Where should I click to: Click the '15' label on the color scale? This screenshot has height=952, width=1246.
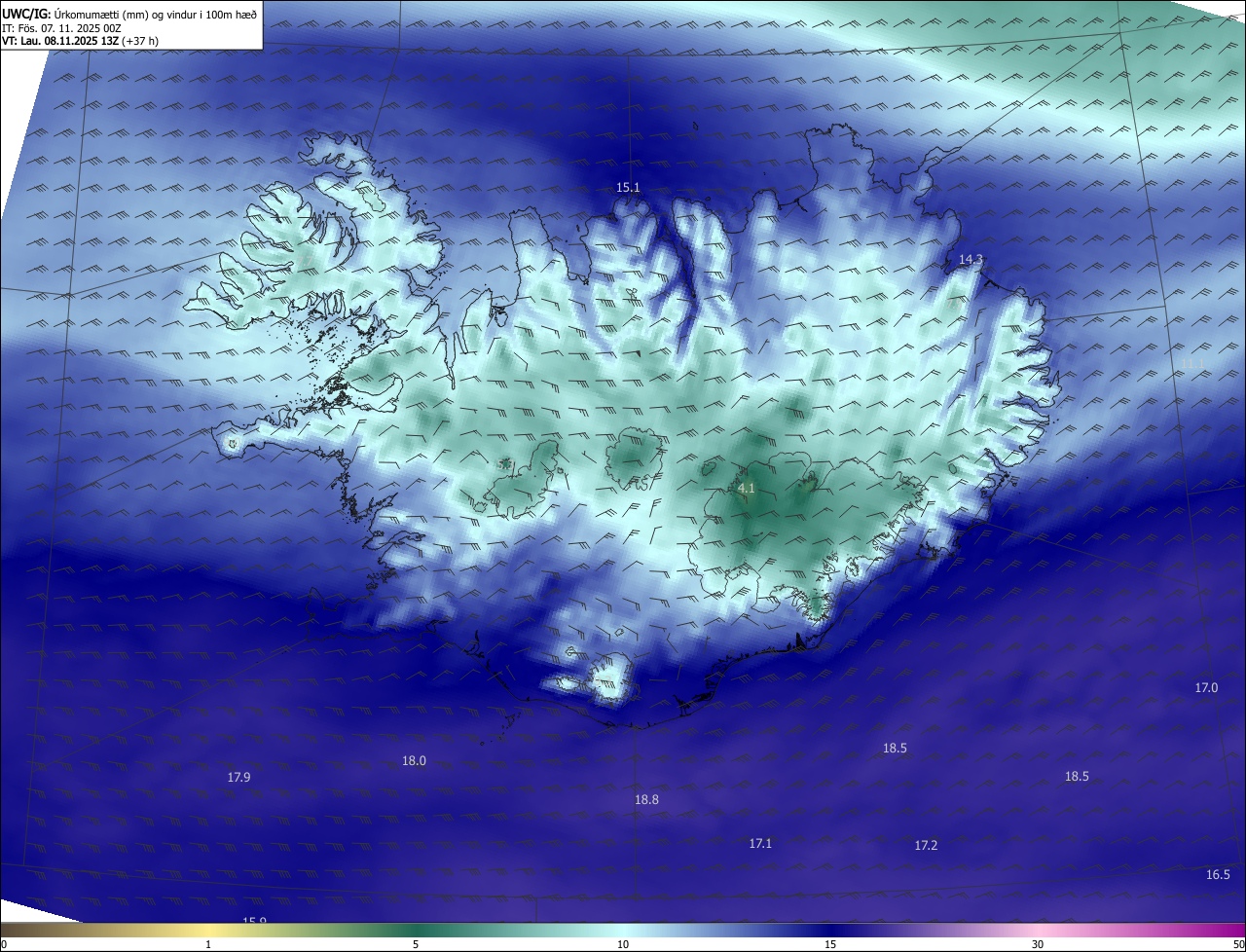[x=830, y=944]
